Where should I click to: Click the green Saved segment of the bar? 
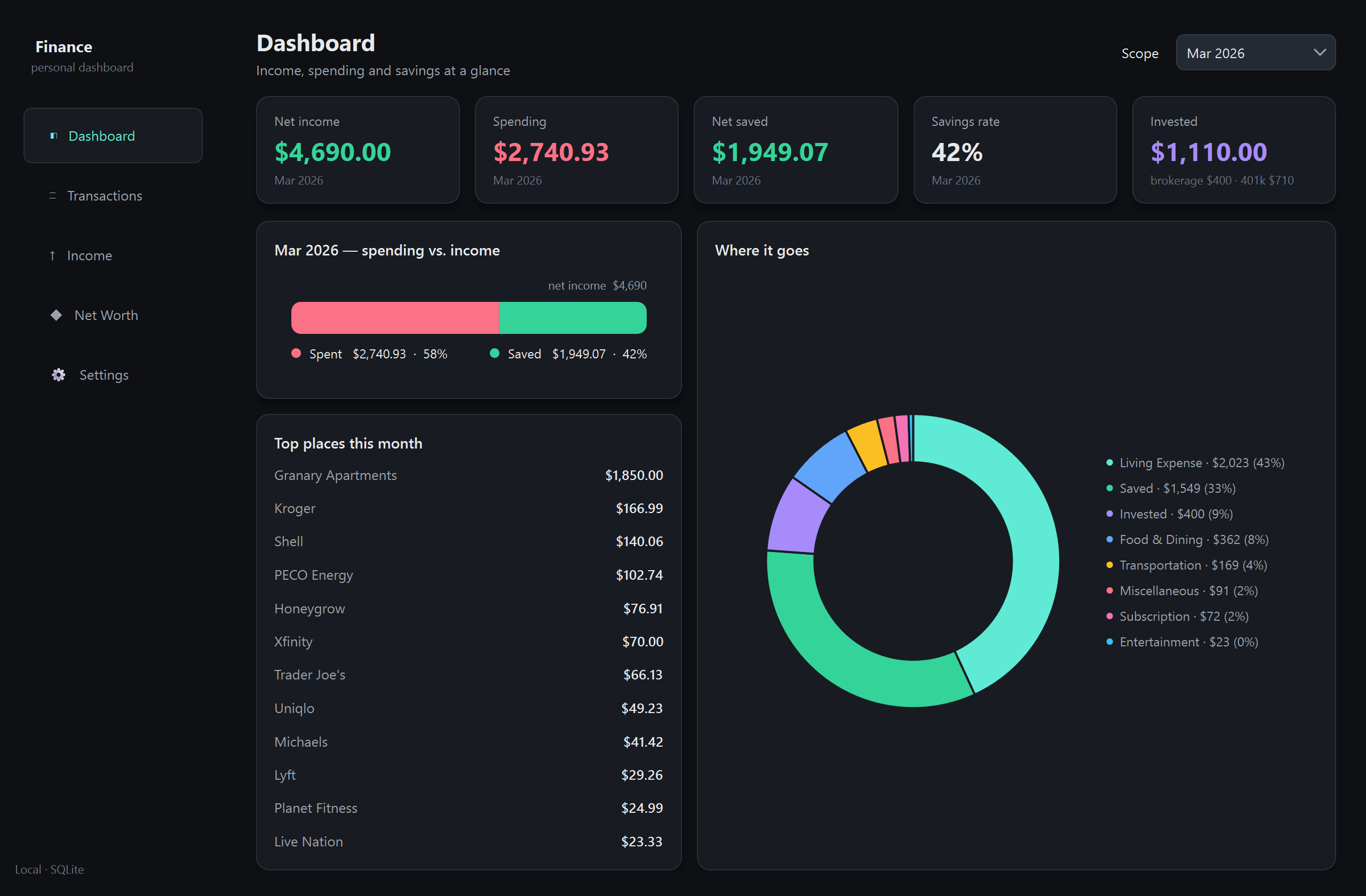click(573, 318)
